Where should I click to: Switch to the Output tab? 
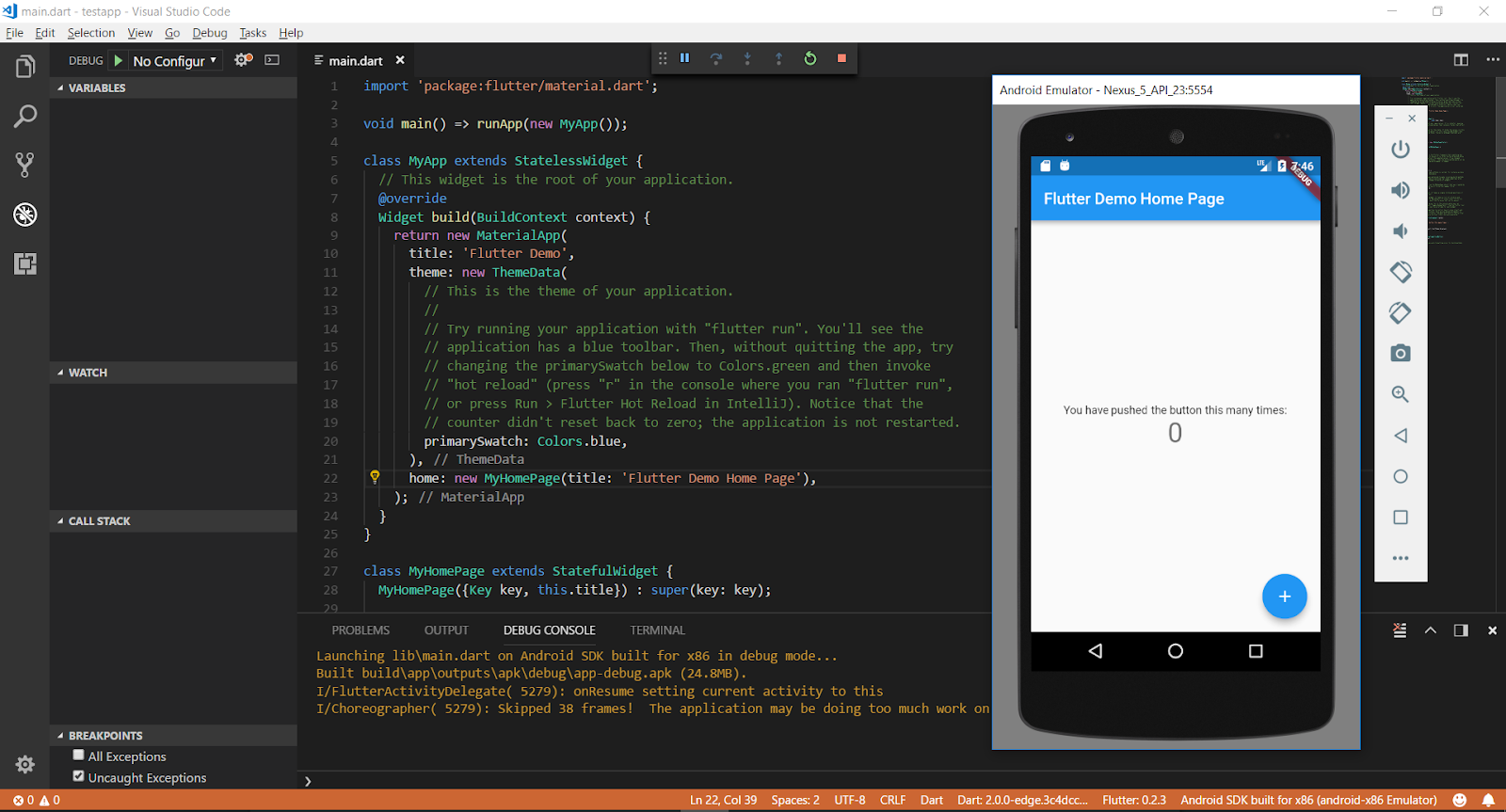pyautogui.click(x=446, y=630)
